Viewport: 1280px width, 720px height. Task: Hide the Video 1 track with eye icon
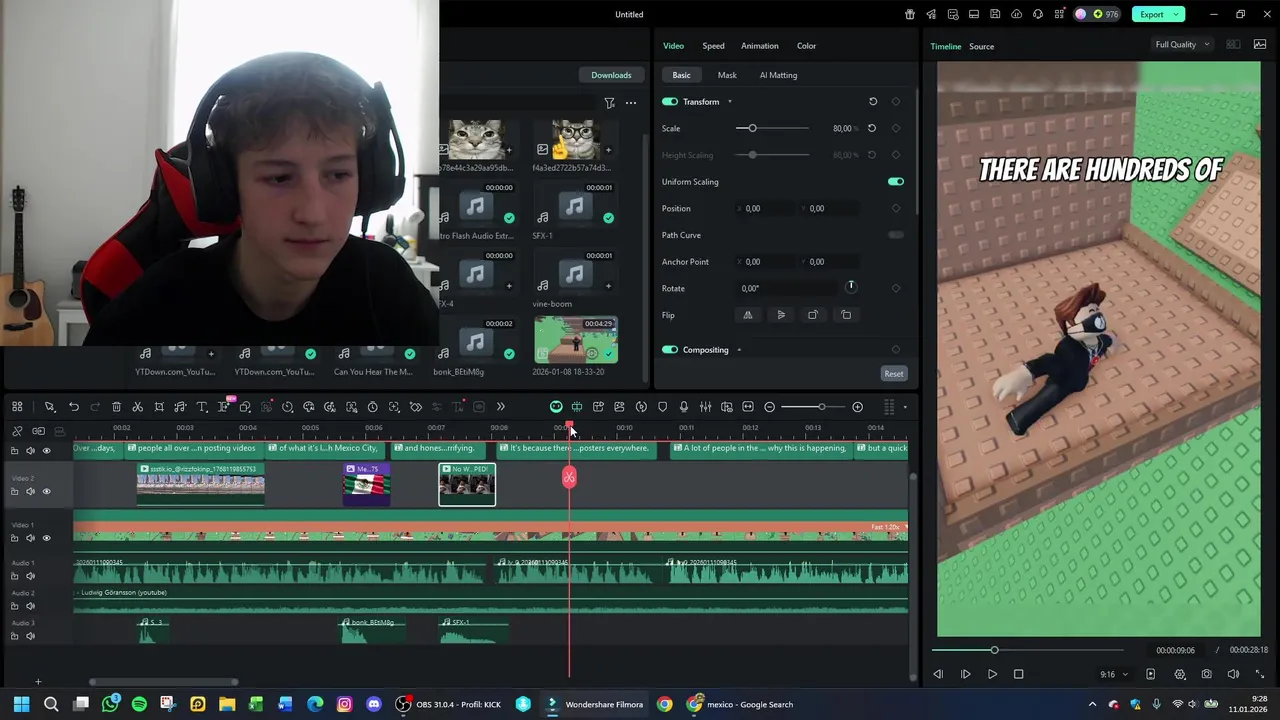[x=46, y=538]
